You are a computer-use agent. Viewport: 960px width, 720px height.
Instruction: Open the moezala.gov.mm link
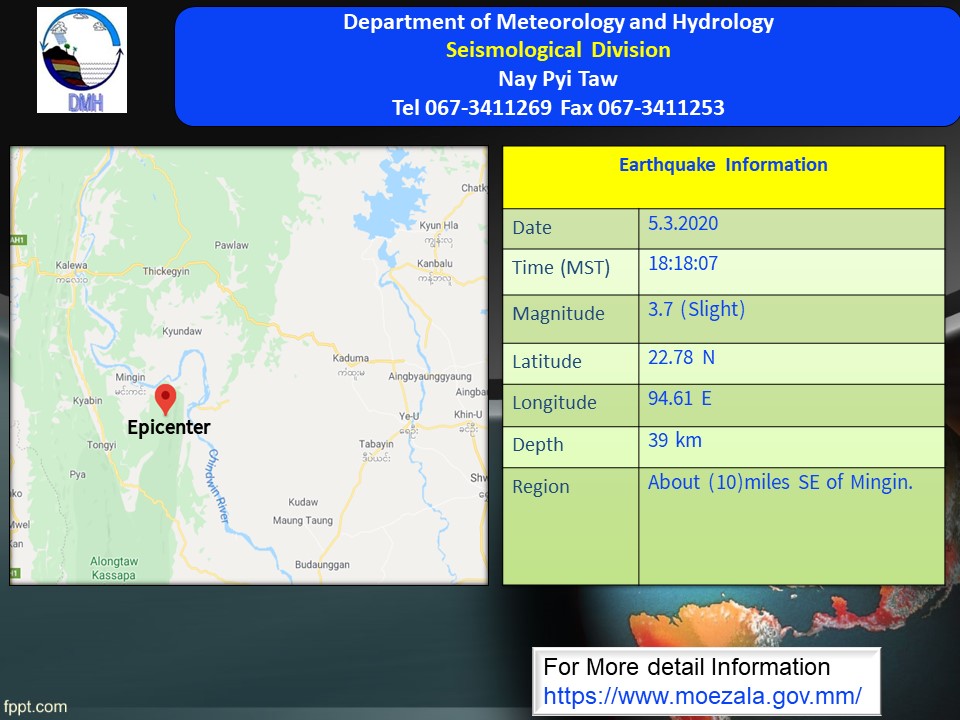pos(702,696)
